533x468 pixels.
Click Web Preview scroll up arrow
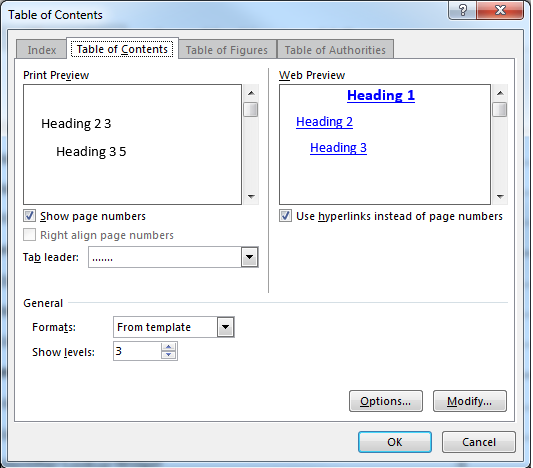[x=500, y=93]
